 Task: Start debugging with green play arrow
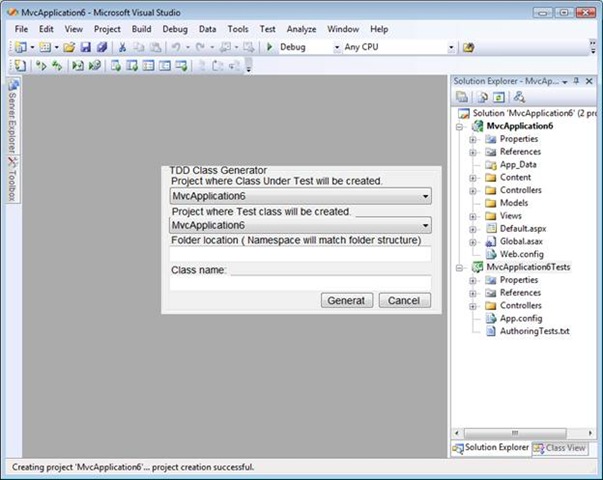(270, 47)
